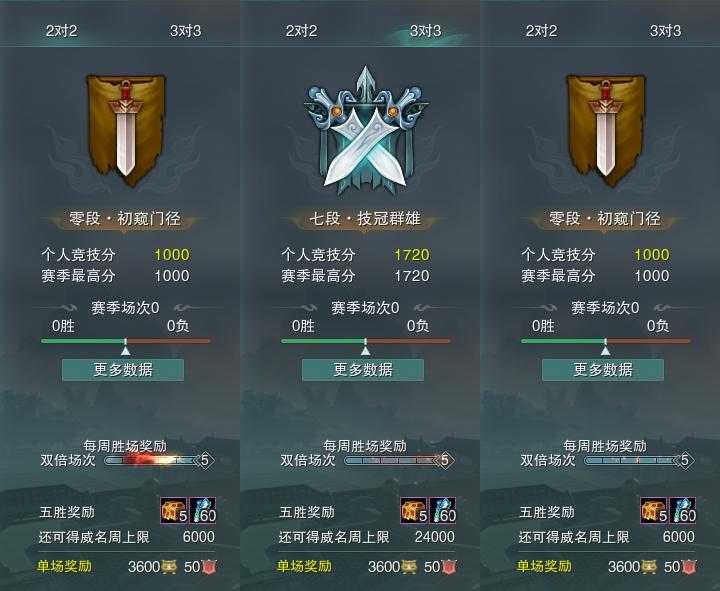Open the 3对3 tab in right panel
720x591 pixels.
(x=665, y=31)
